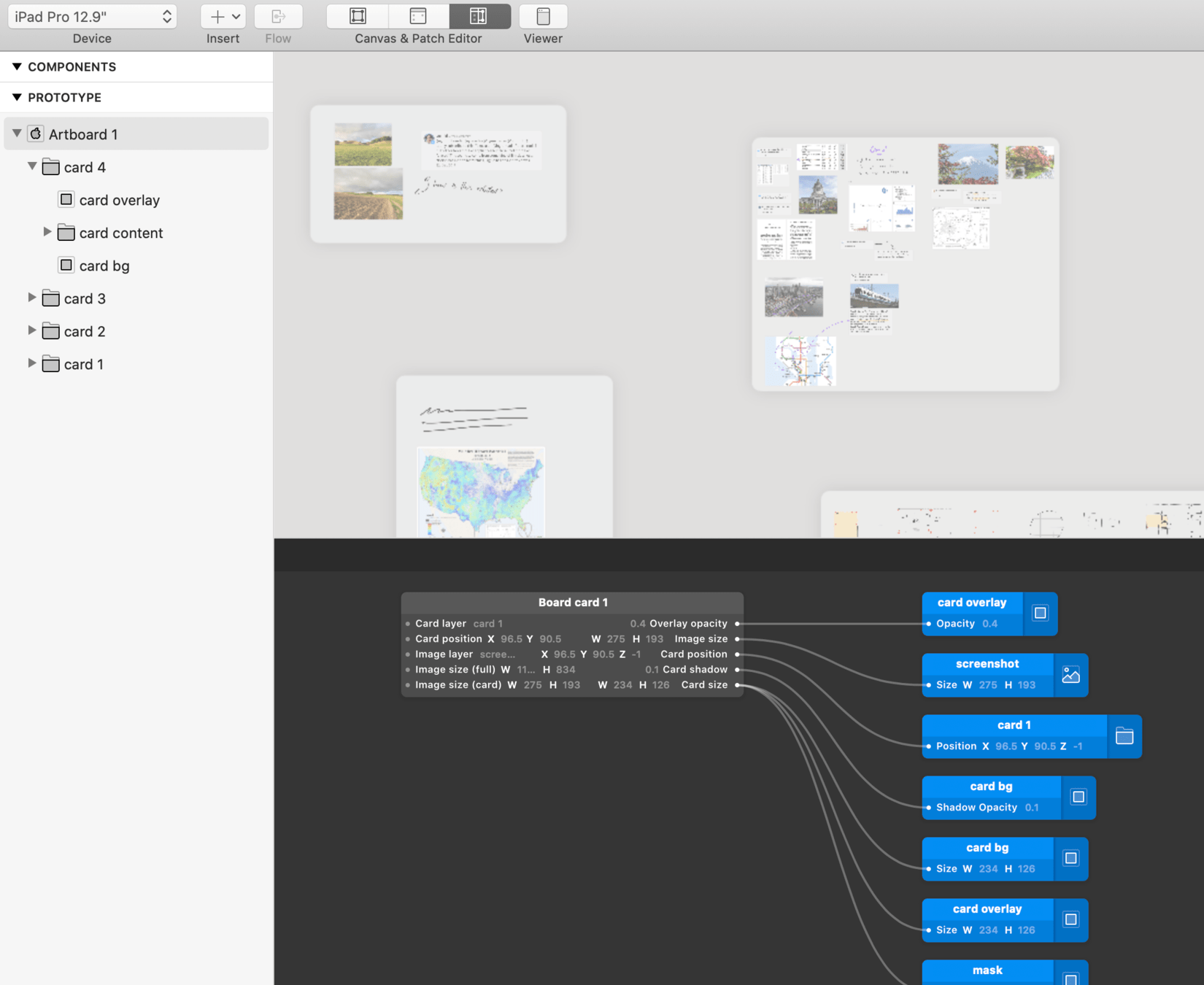Click the Insert plus icon
This screenshot has height=985, width=1204.
click(216, 16)
